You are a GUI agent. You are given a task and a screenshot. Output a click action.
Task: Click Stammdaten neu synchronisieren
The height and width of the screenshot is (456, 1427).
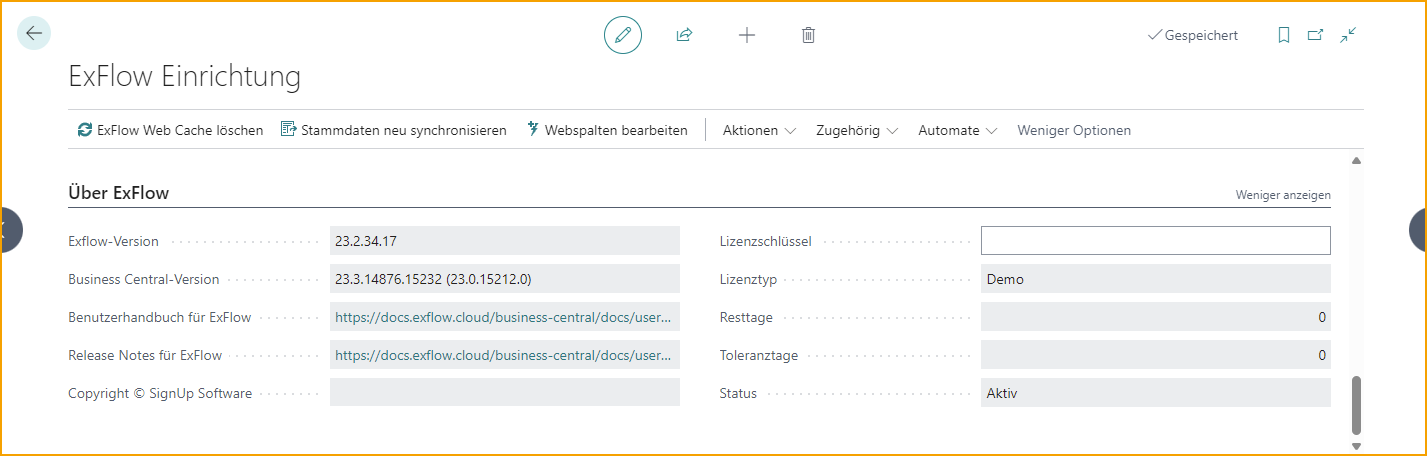click(394, 130)
